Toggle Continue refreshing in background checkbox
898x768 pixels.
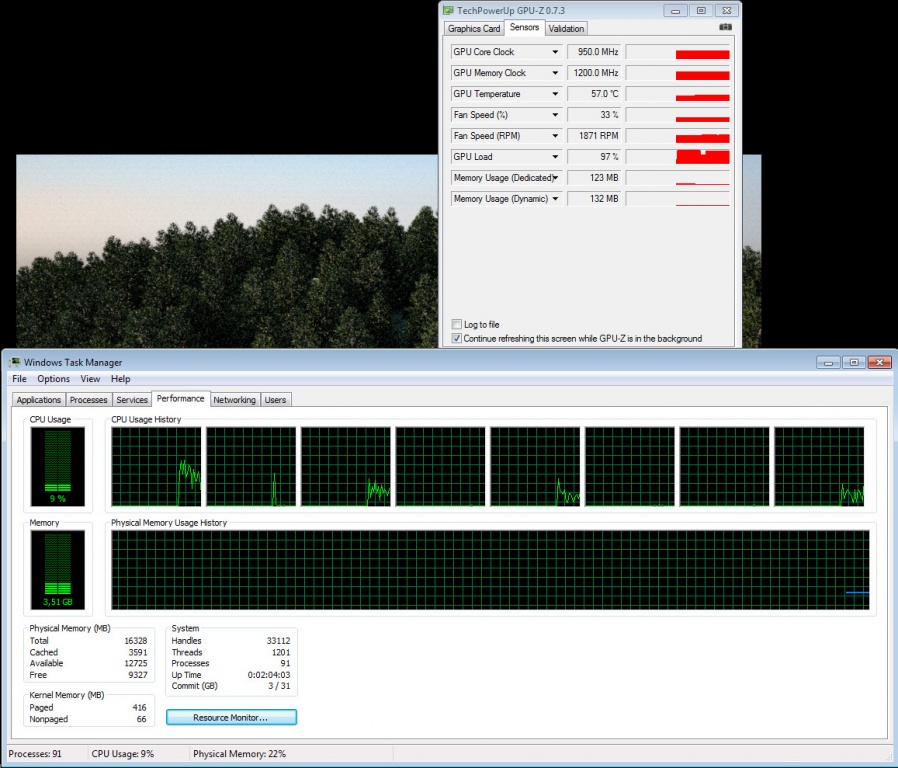pyautogui.click(x=456, y=338)
